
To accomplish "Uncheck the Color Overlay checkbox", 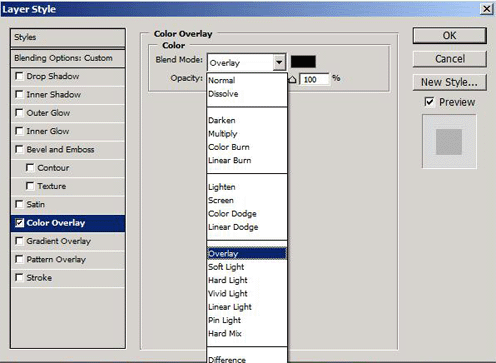I will [x=19, y=223].
